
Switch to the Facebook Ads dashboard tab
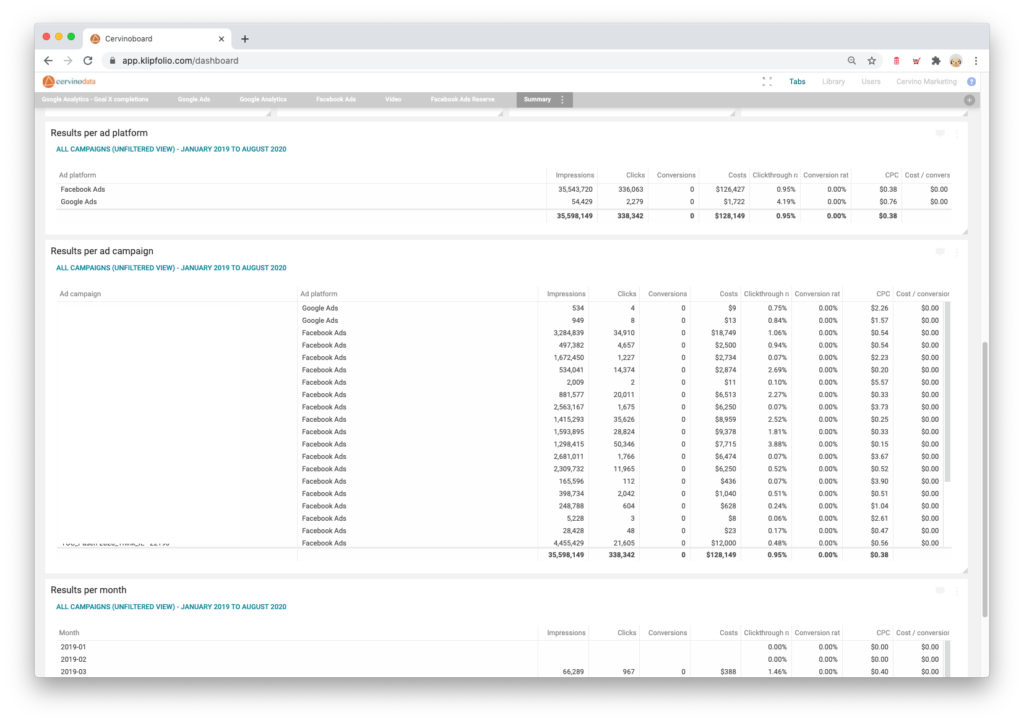[x=336, y=100]
